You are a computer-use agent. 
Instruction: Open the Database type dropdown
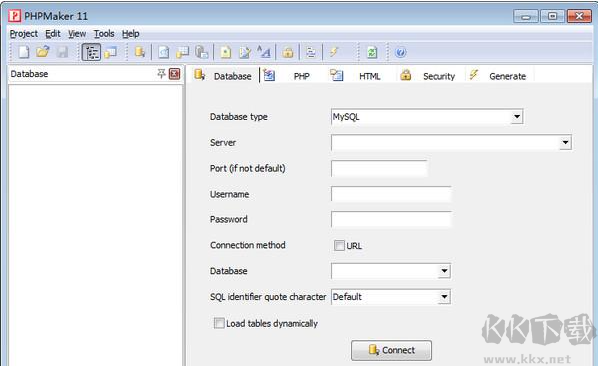[x=517, y=117]
